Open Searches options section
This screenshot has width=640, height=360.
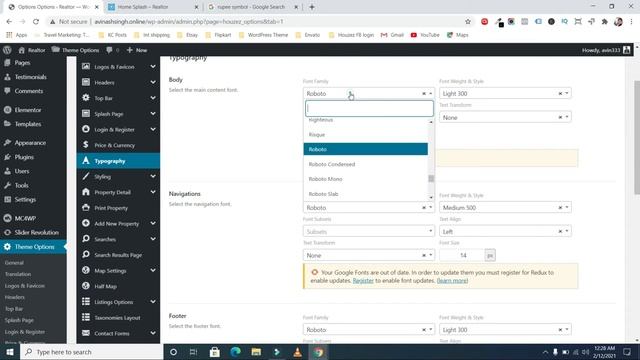(x=118, y=239)
